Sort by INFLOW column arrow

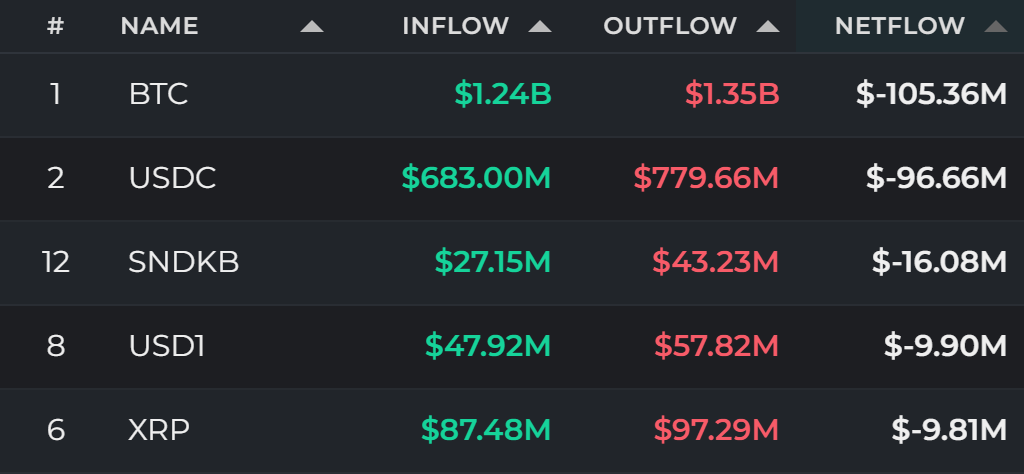click(540, 27)
